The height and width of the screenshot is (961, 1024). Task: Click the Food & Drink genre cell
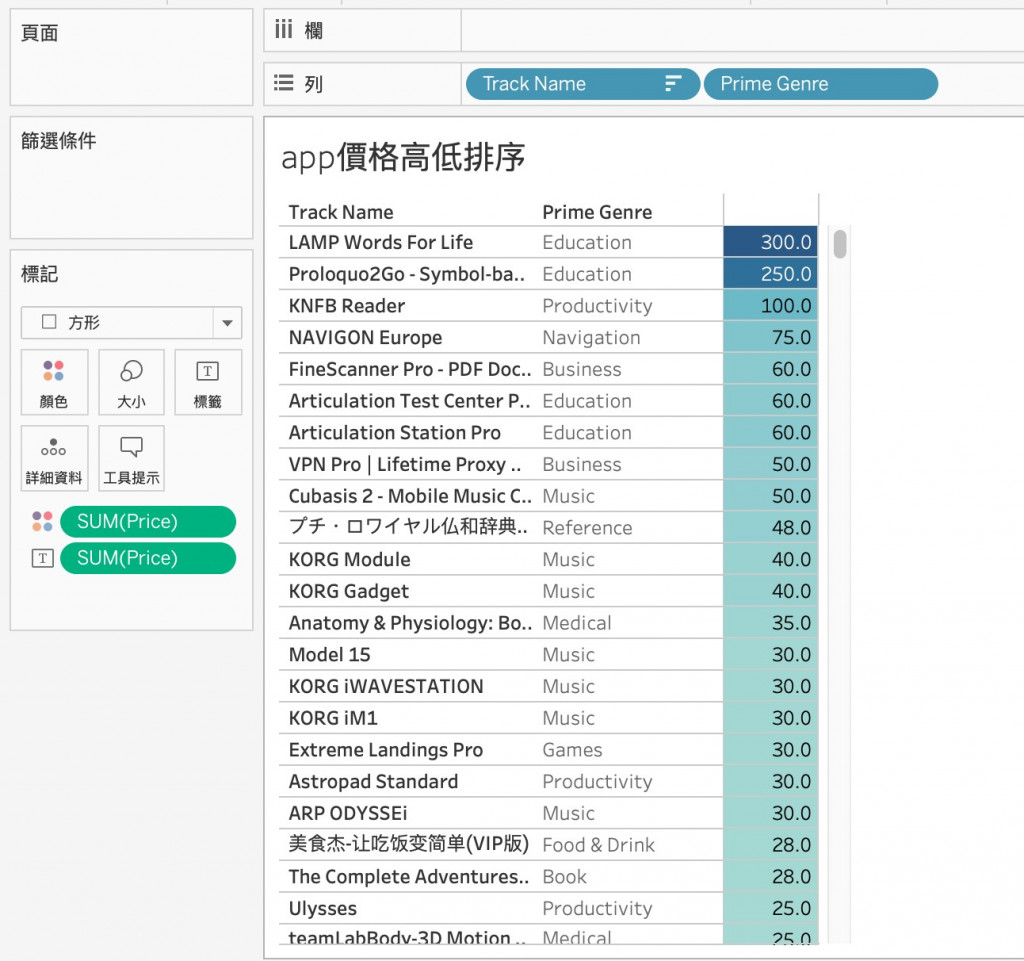[599, 845]
